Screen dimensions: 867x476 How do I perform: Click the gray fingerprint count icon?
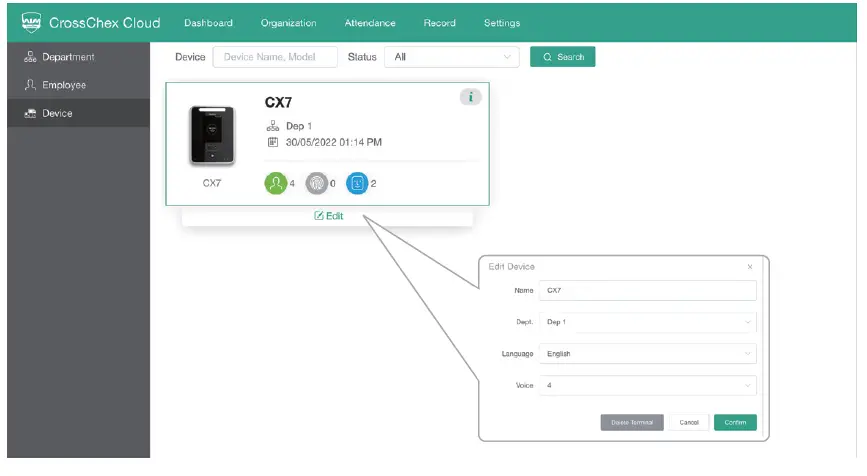[317, 184]
